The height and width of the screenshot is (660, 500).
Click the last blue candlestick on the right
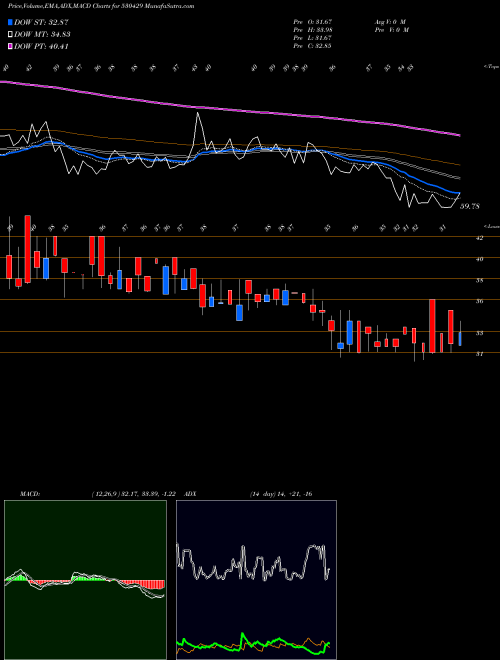point(460,339)
